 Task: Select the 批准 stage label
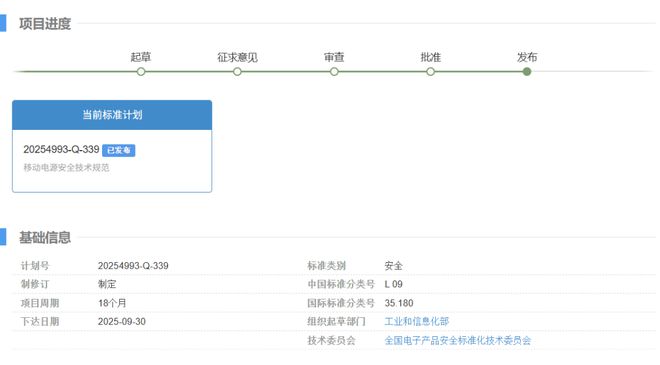click(x=431, y=57)
